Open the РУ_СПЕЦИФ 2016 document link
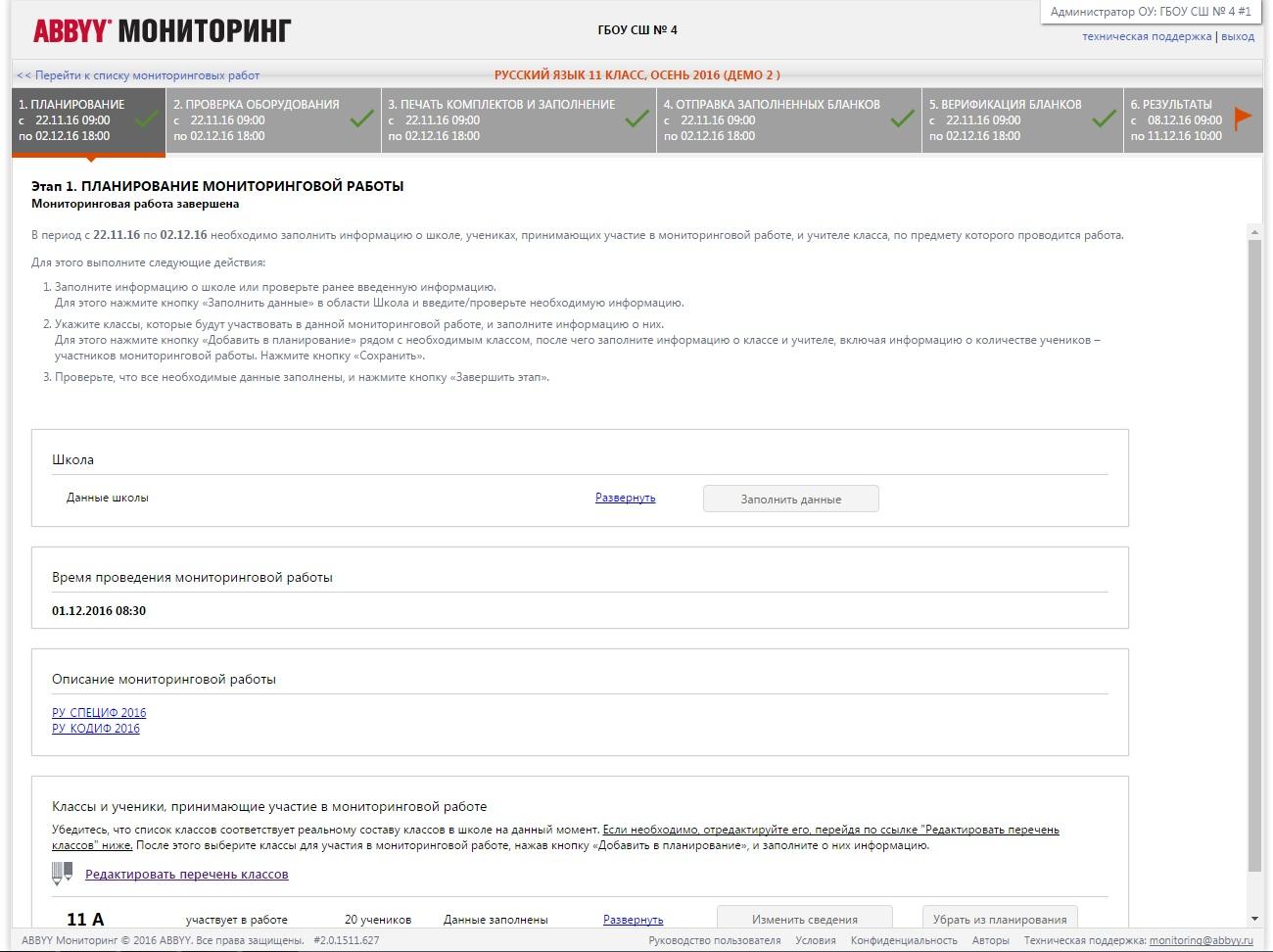1273x952 pixels. coord(99,712)
